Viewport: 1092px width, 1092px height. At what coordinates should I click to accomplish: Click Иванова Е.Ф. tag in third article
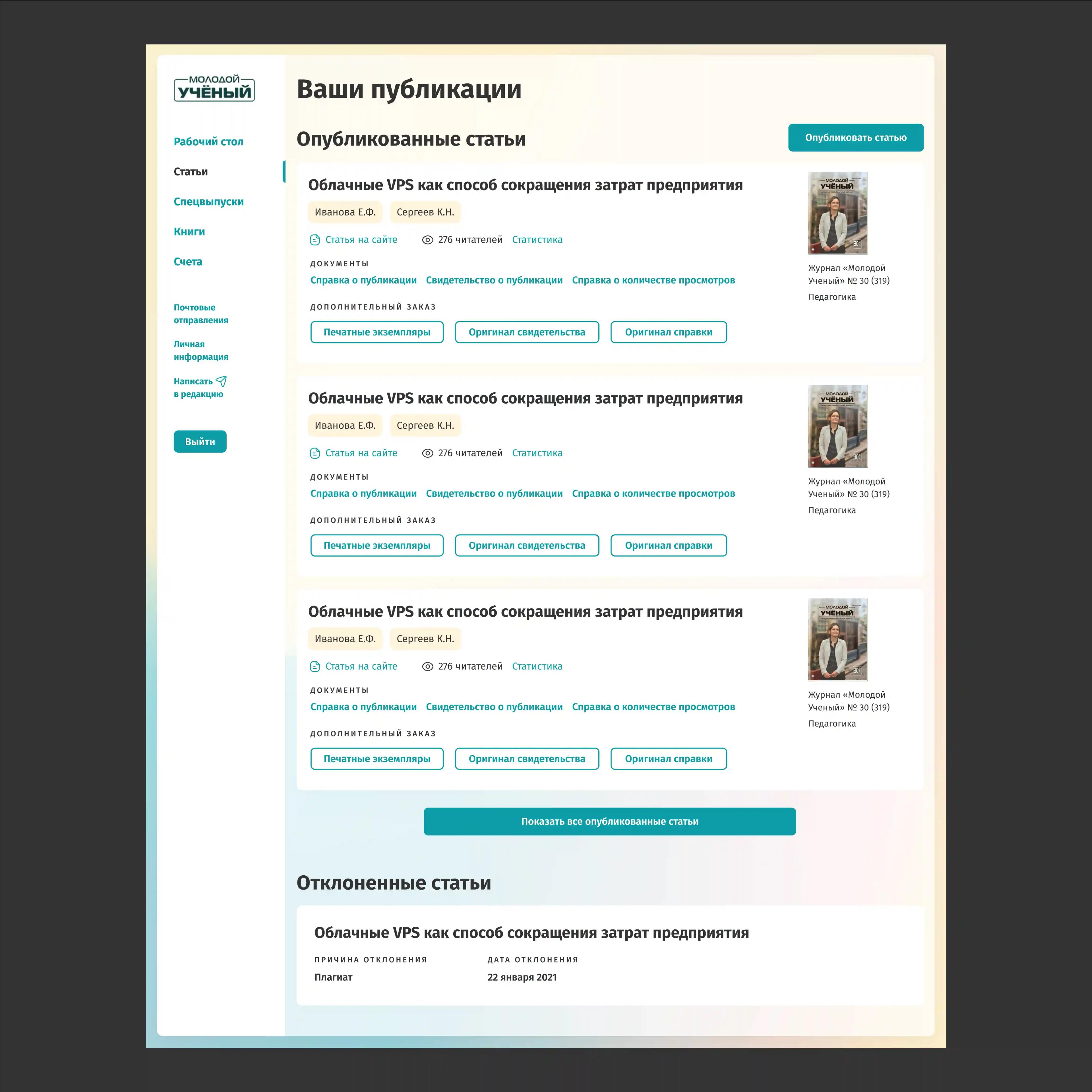tap(345, 639)
